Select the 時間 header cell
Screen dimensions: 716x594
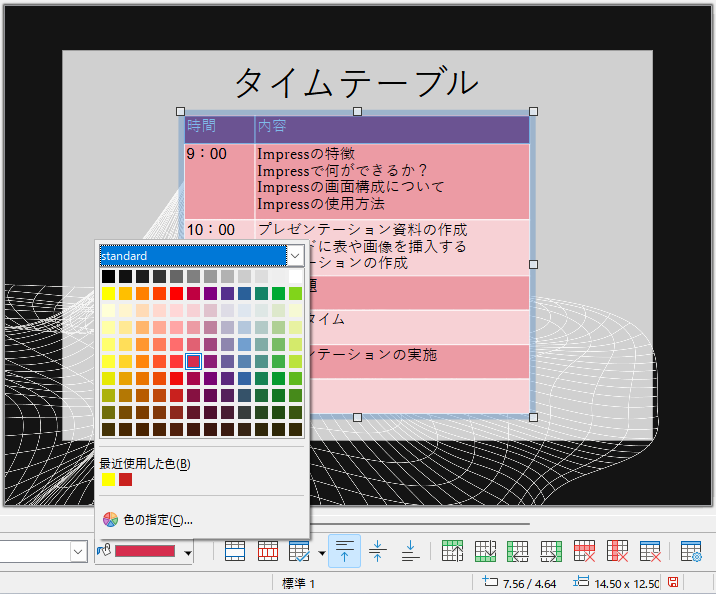coord(219,130)
